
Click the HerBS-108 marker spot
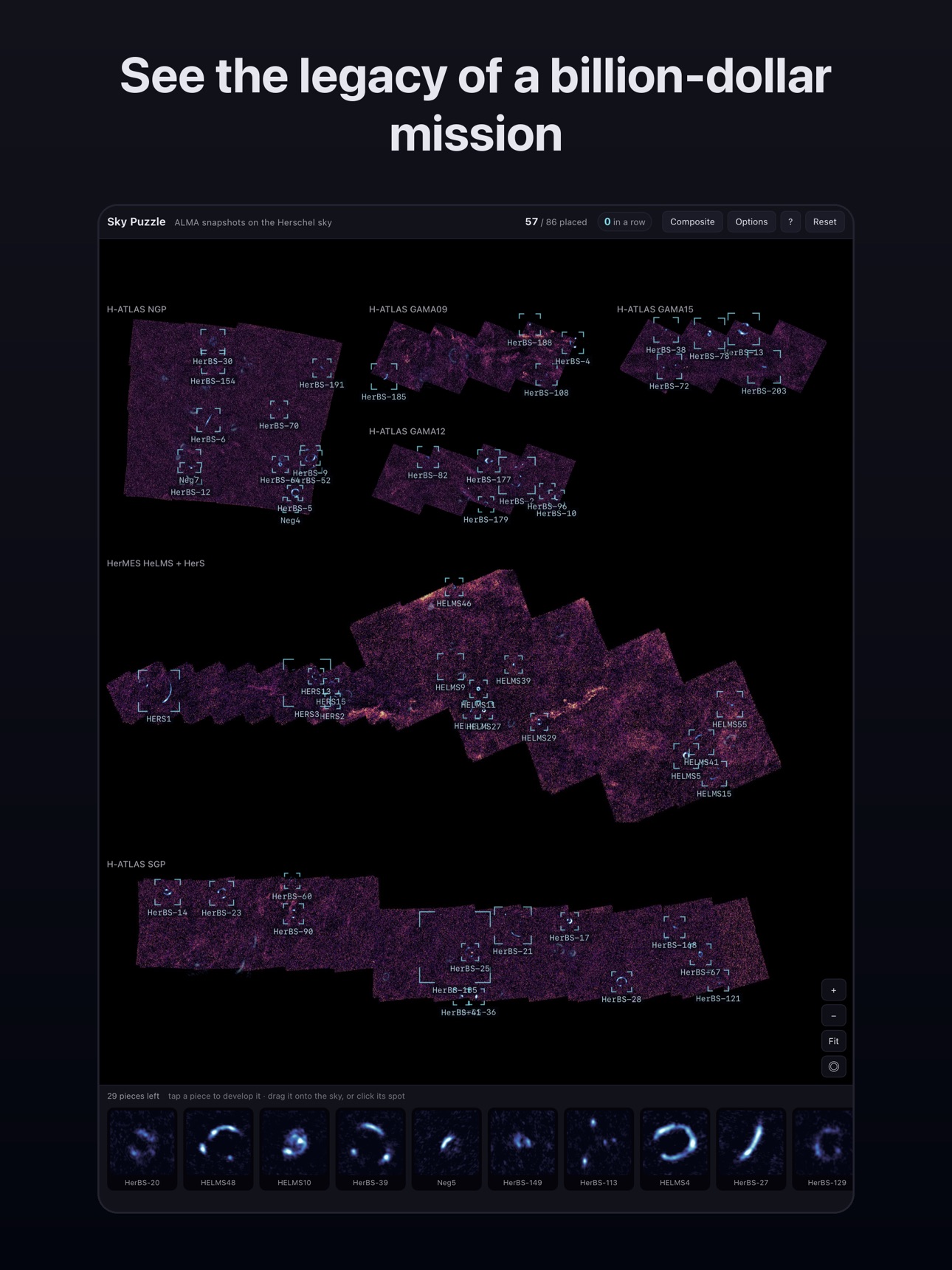tap(546, 375)
